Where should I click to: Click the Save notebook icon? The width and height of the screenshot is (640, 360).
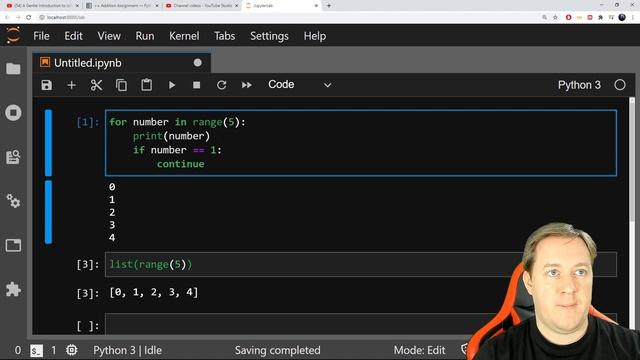pyautogui.click(x=47, y=85)
